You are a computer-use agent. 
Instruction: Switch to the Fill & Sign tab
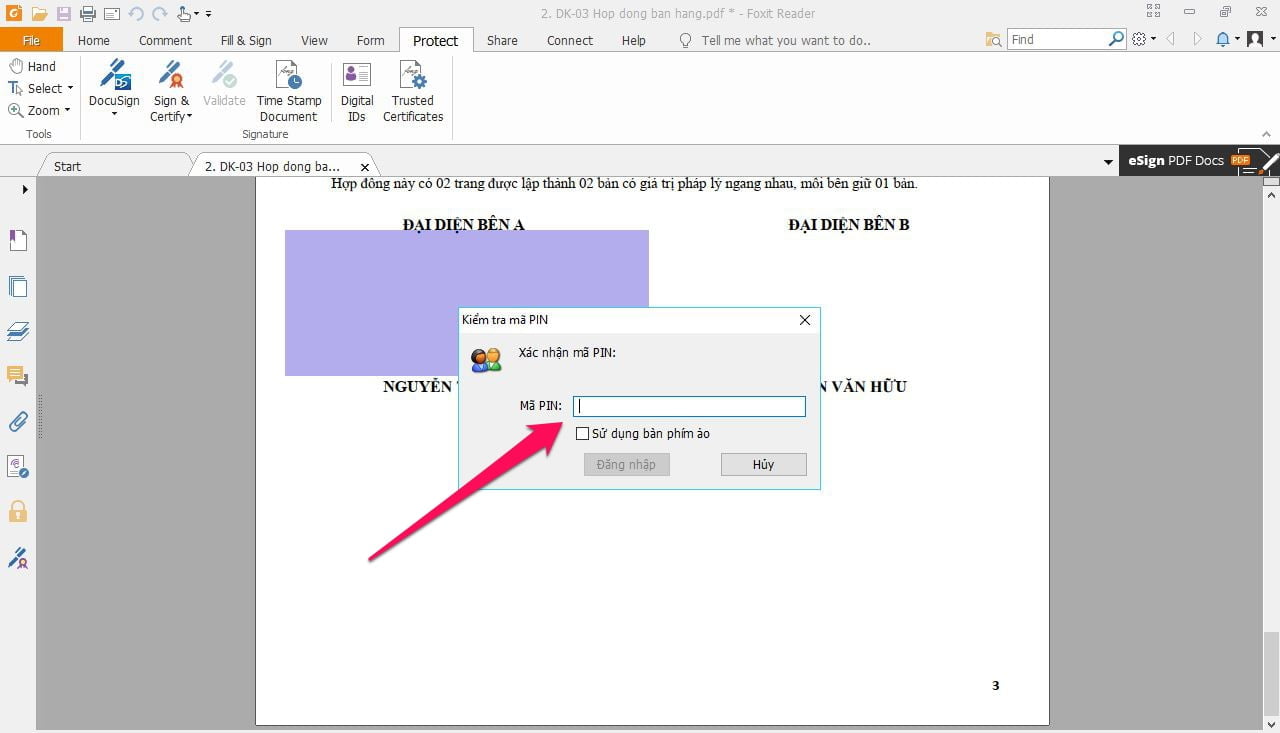pyautogui.click(x=246, y=40)
